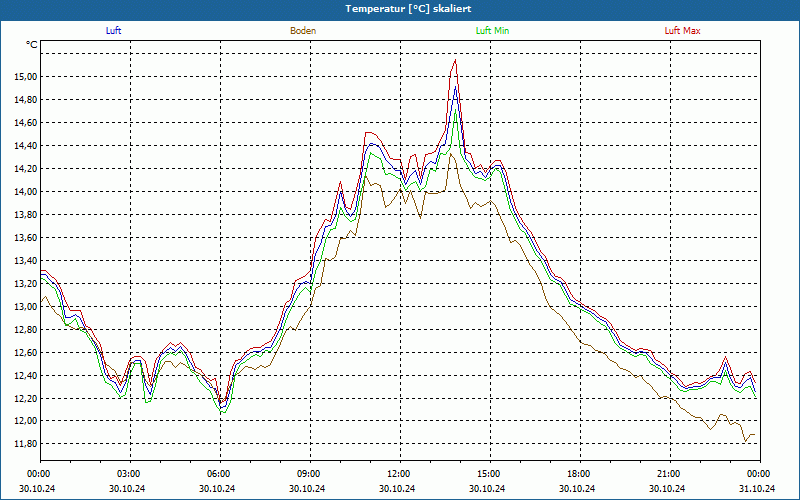Click the '21:00' time axis label
Screen dimensions: 800x500
point(670,473)
